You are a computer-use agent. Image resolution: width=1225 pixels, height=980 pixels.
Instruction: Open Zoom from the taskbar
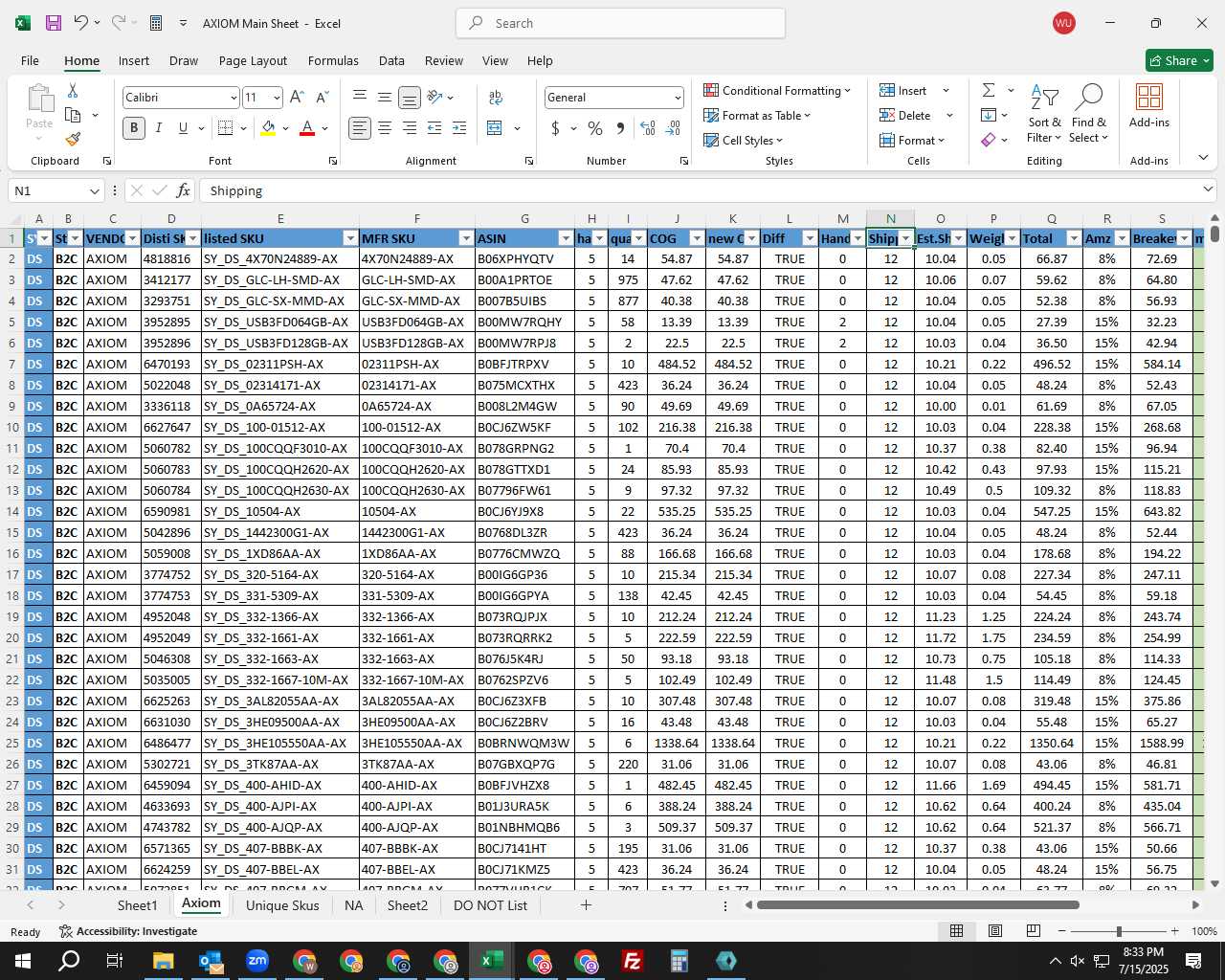(257, 961)
